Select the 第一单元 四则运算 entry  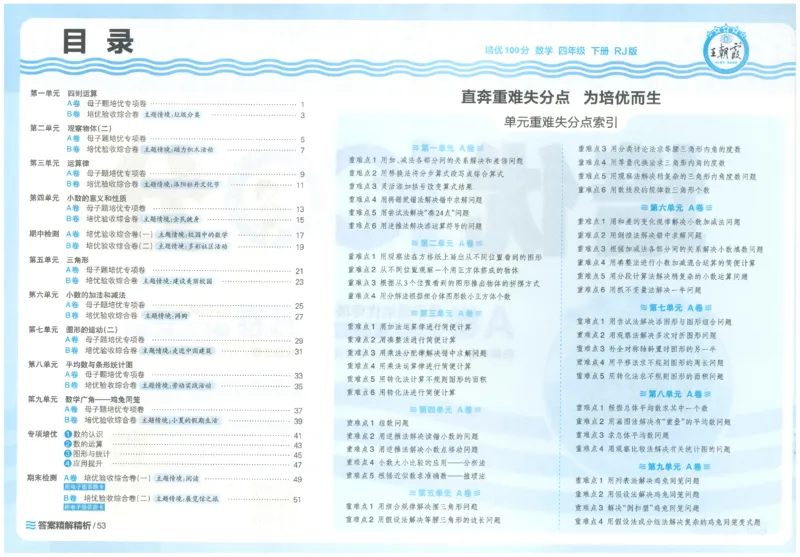(64, 93)
